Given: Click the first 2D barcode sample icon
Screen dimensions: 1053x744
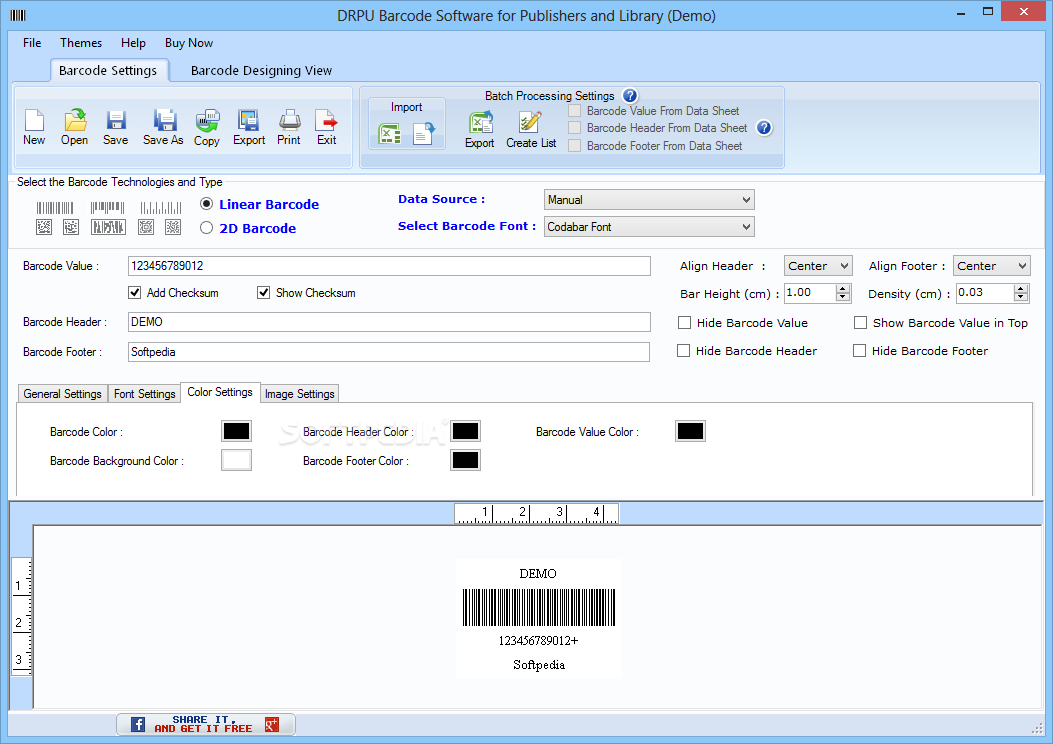Looking at the screenshot, I should (44, 227).
